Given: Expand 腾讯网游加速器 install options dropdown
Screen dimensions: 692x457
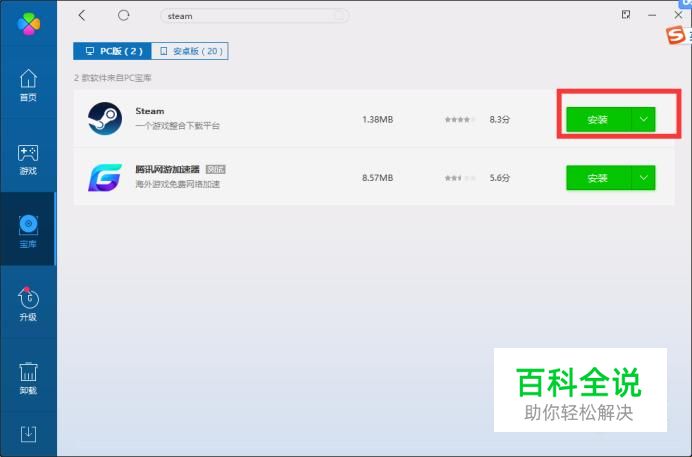Looking at the screenshot, I should click(643, 178).
